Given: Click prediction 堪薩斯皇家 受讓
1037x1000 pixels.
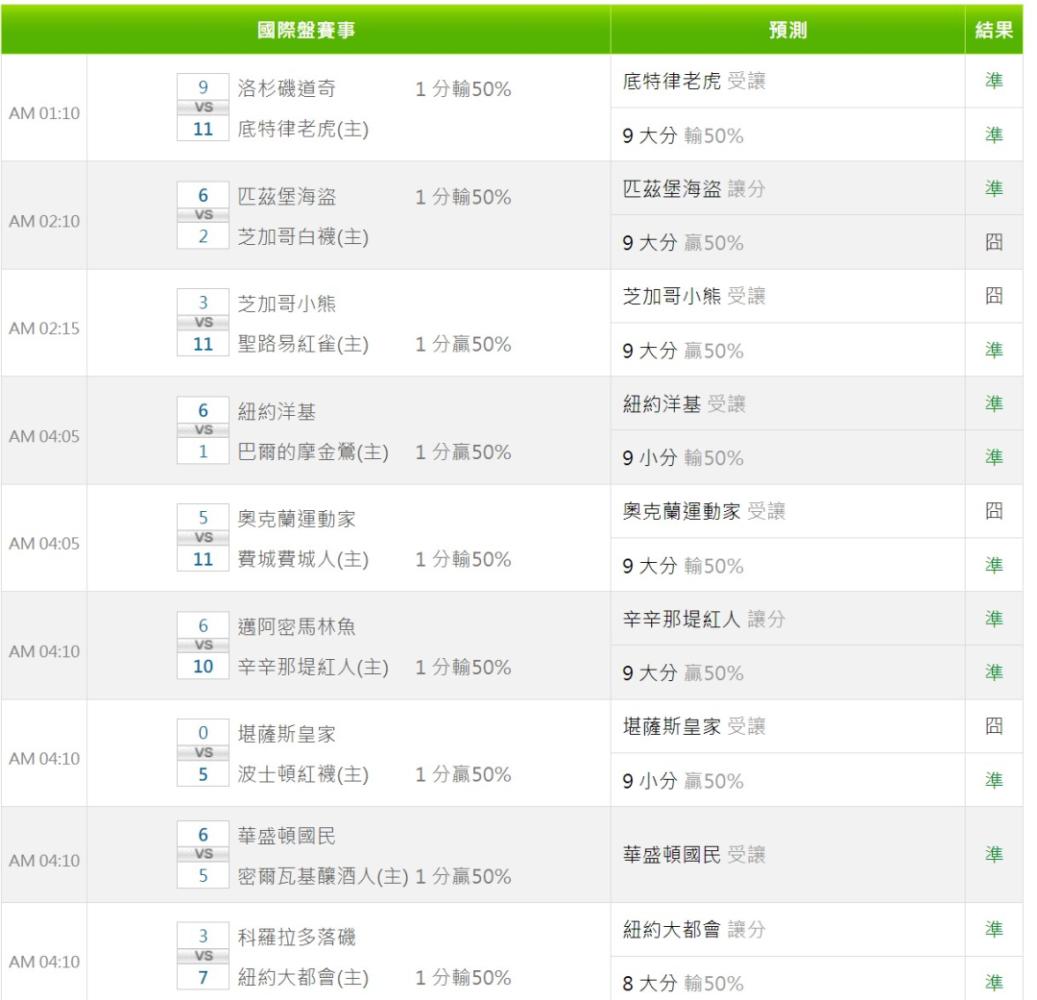Looking at the screenshot, I should click(694, 726).
